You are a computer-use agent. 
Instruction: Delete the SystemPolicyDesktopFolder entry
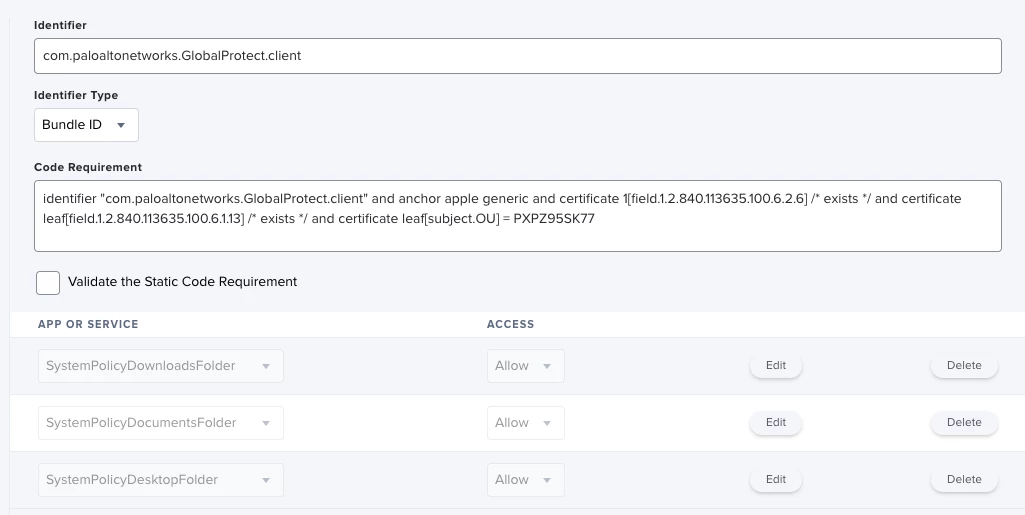(x=964, y=480)
